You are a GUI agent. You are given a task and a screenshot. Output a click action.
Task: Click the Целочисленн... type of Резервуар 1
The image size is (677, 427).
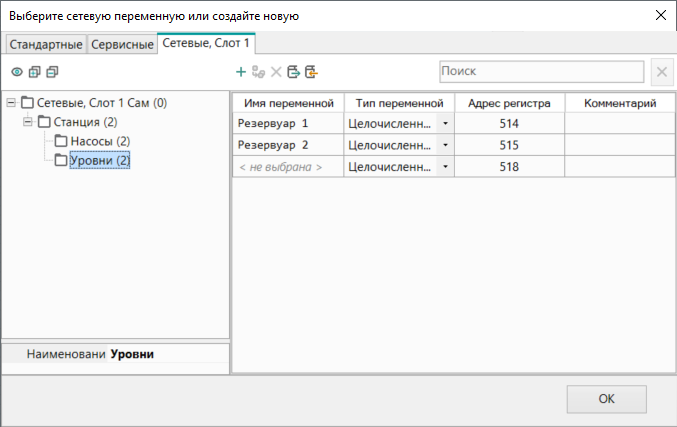tap(389, 124)
